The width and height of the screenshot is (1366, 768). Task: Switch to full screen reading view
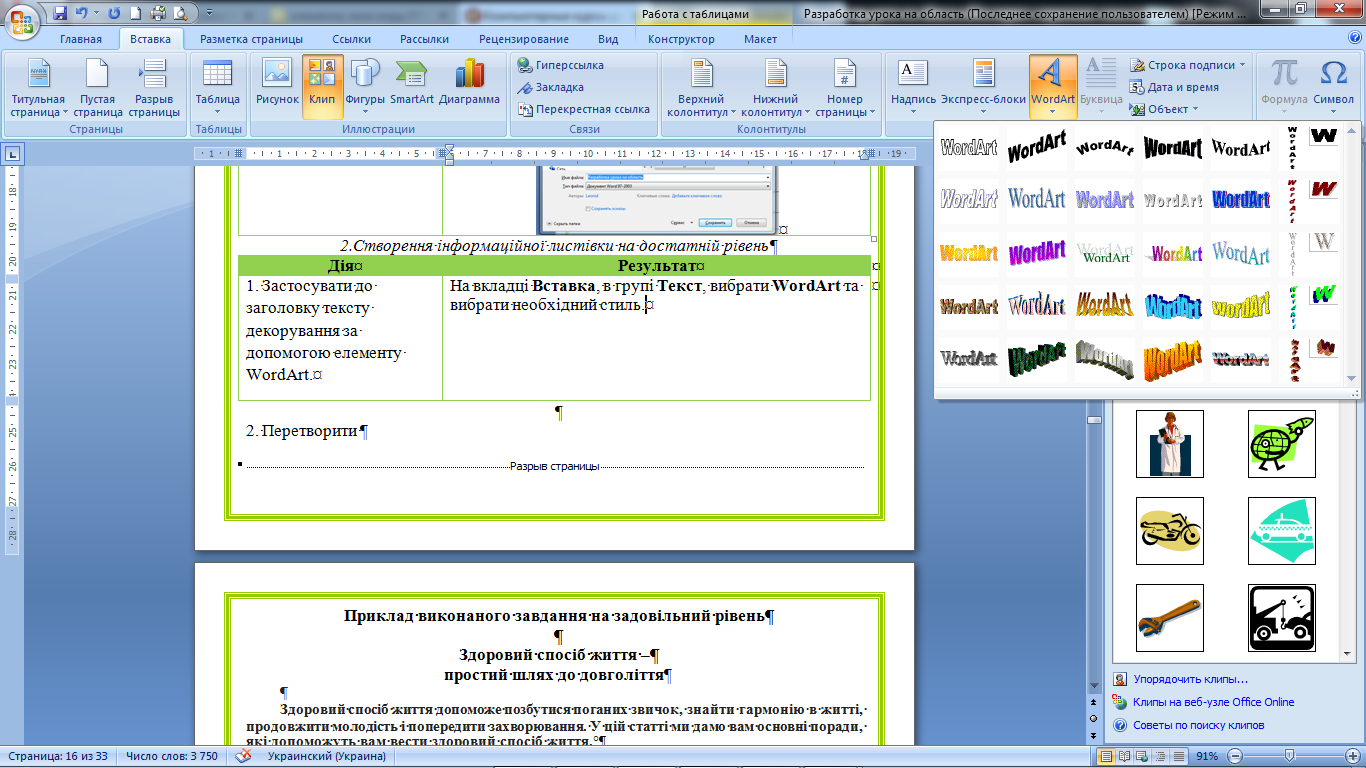[x=1125, y=756]
